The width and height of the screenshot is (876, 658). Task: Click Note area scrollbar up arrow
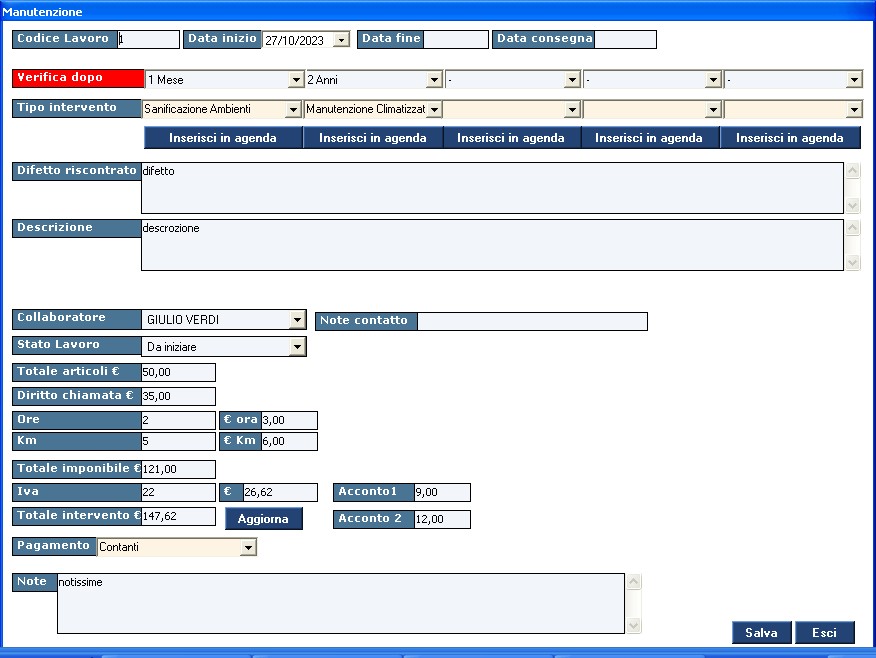[x=634, y=581]
